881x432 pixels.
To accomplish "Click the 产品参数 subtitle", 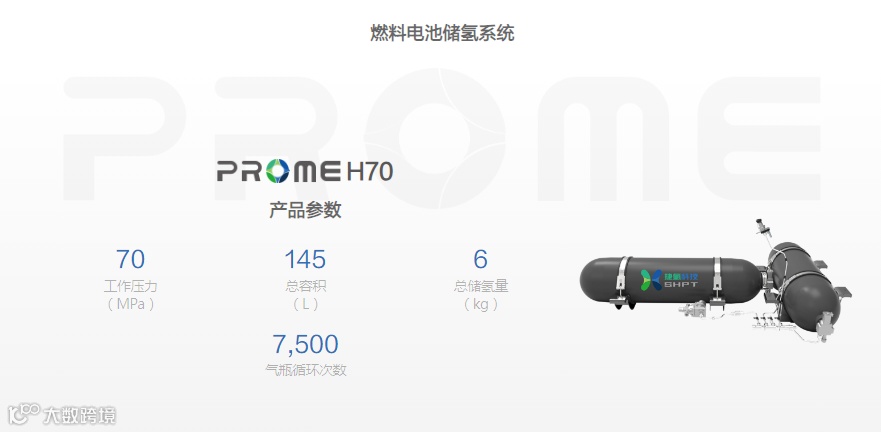I will 305,210.
